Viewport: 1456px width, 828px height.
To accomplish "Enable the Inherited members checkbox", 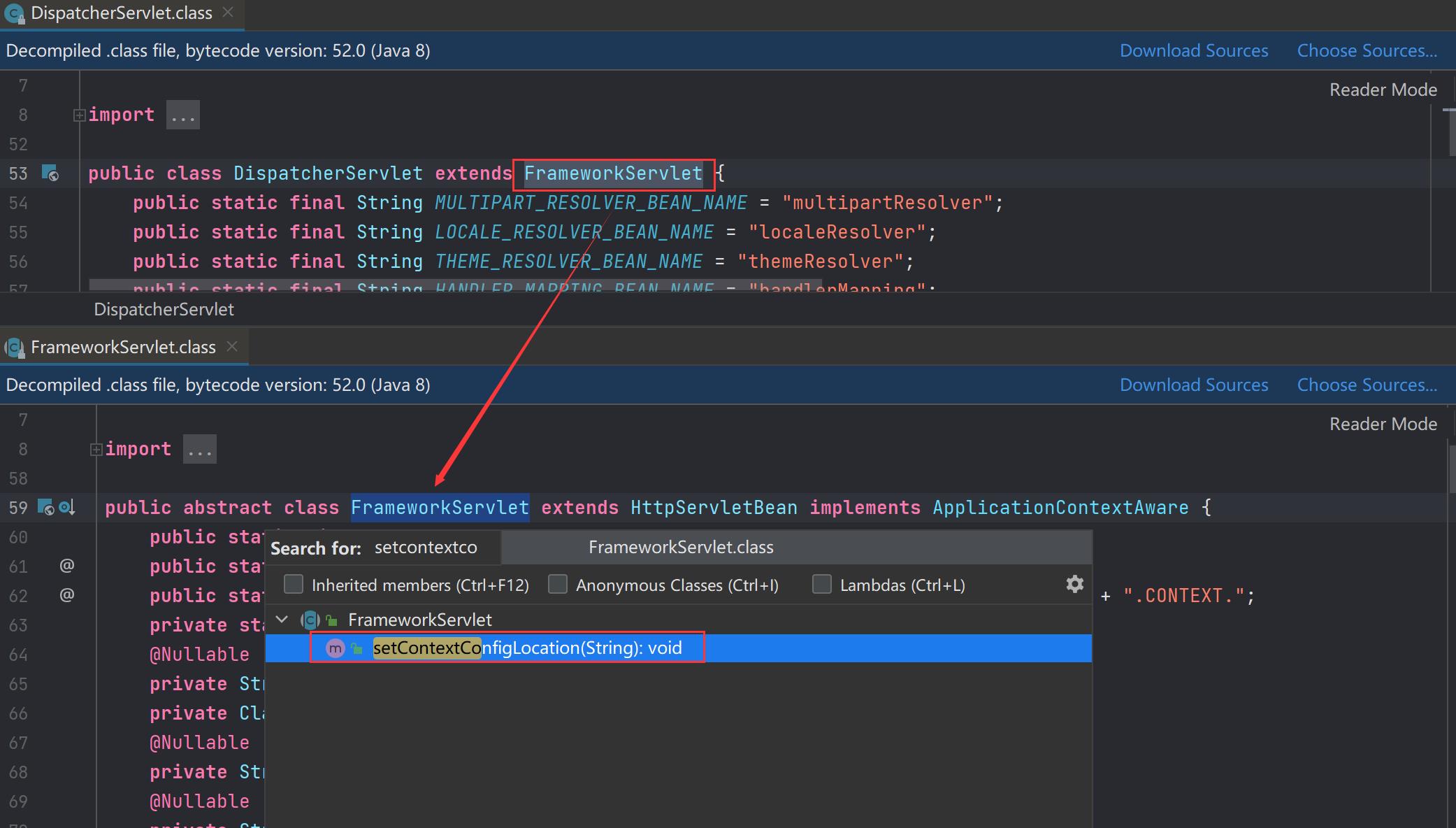I will [x=294, y=584].
